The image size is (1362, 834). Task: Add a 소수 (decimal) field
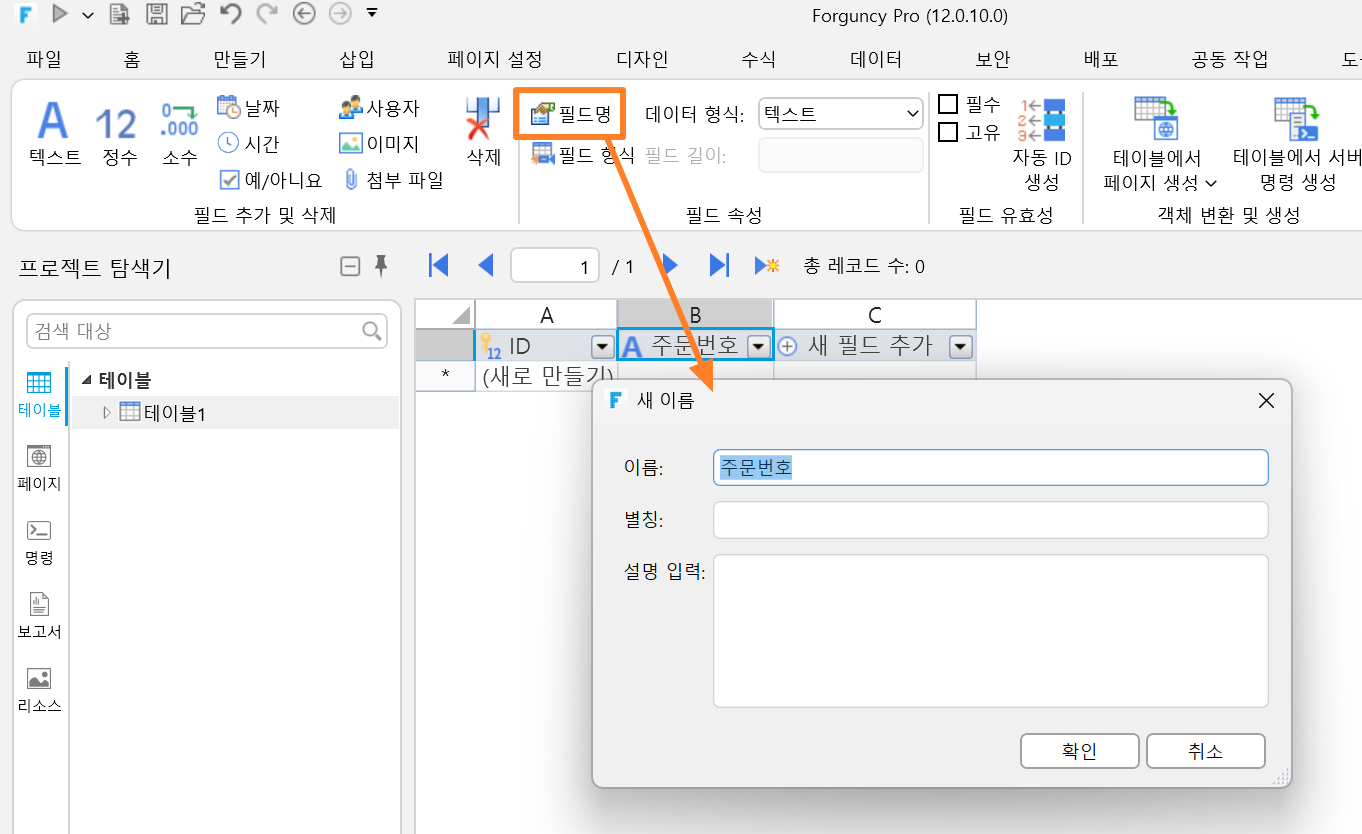[180, 133]
